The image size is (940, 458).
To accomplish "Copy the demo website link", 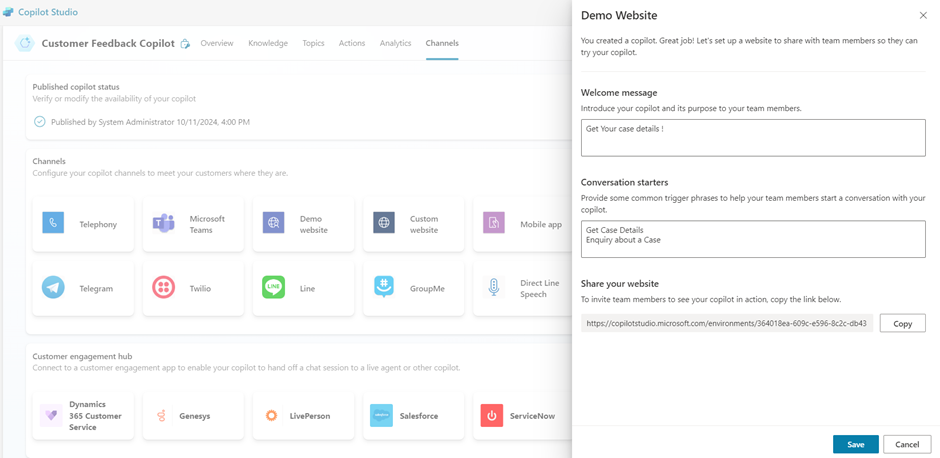I will point(902,323).
